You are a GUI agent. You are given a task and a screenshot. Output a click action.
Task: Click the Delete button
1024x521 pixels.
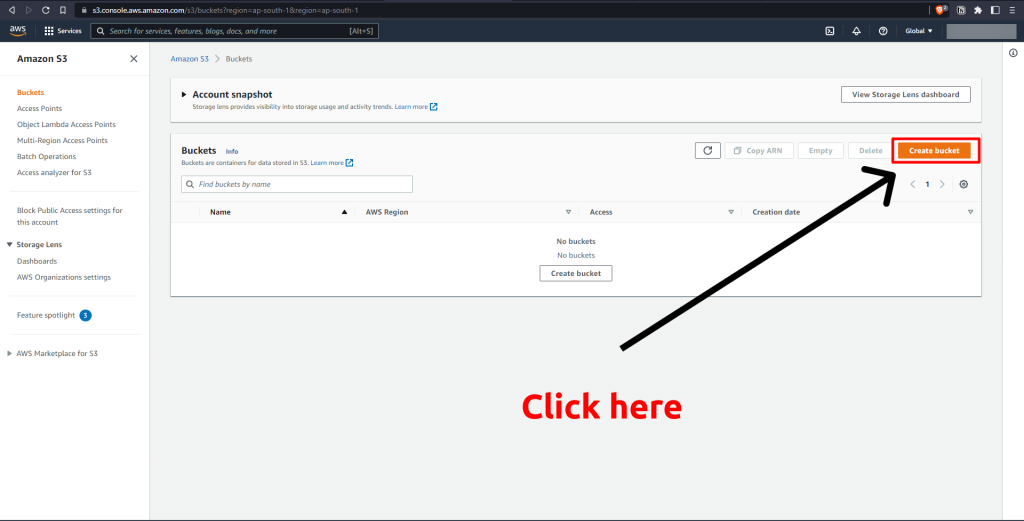tap(871, 151)
